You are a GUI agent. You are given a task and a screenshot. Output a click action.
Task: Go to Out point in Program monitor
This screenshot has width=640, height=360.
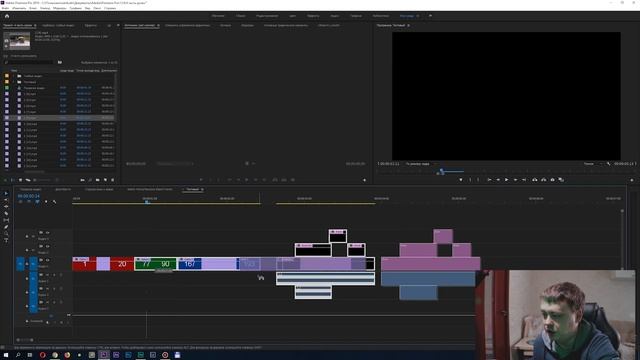524,180
